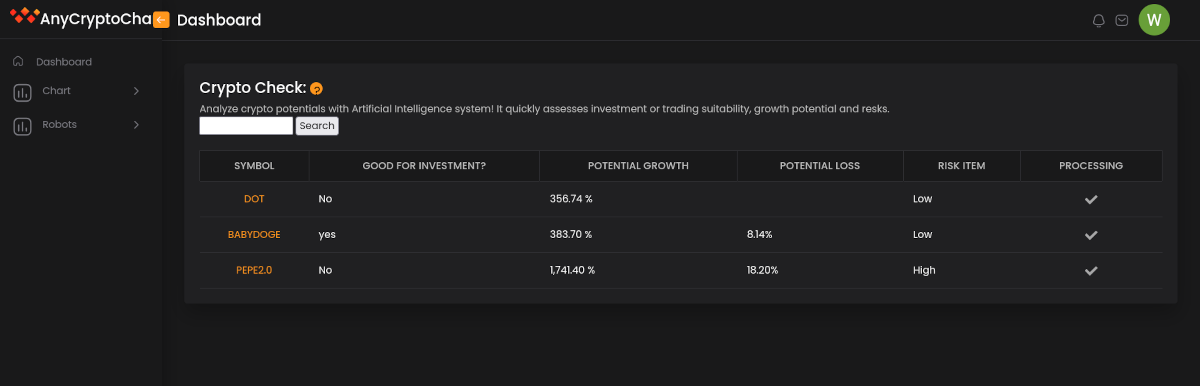Open the user avatar W menu
Screen dimensions: 1200x386
coord(1154,19)
